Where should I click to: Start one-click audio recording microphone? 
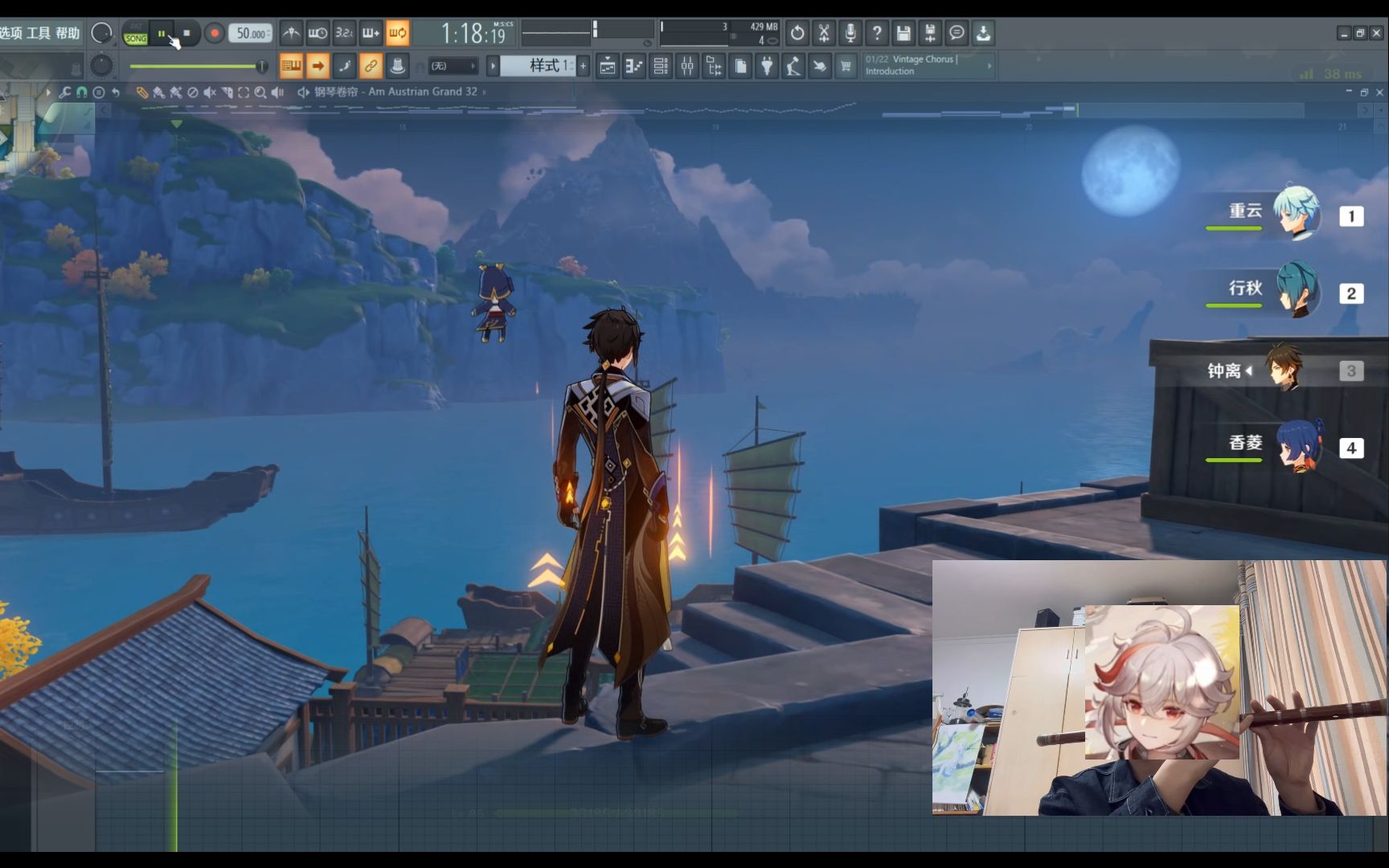(x=850, y=33)
